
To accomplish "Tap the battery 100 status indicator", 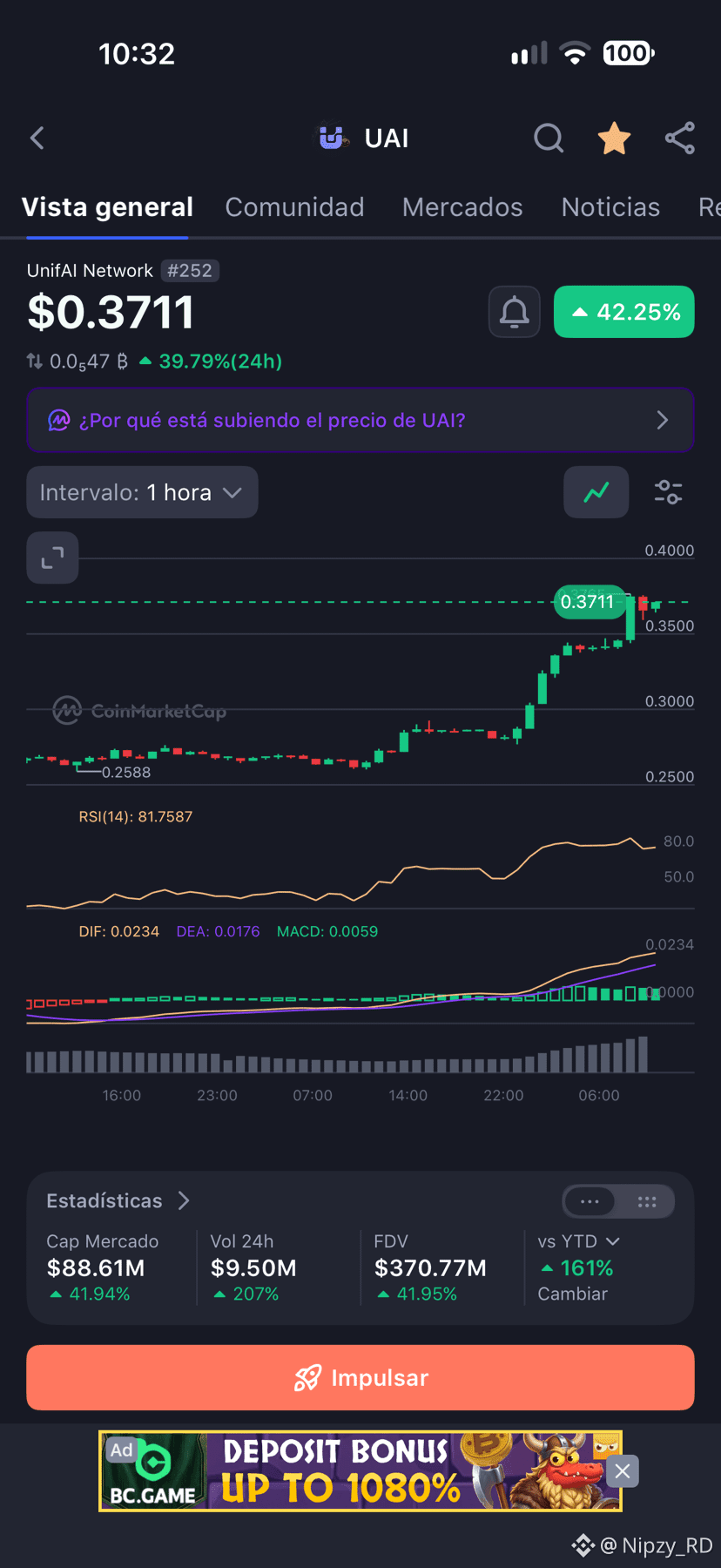I will (x=628, y=54).
